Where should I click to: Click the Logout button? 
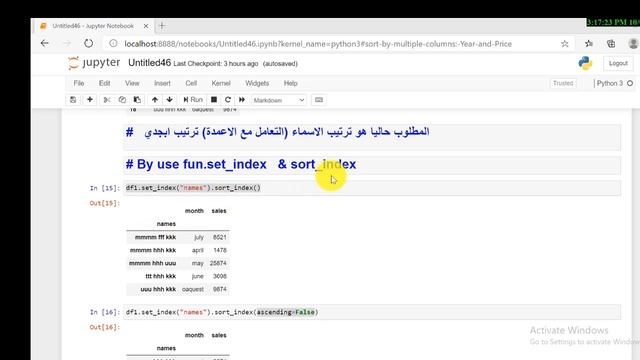pyautogui.click(x=618, y=63)
